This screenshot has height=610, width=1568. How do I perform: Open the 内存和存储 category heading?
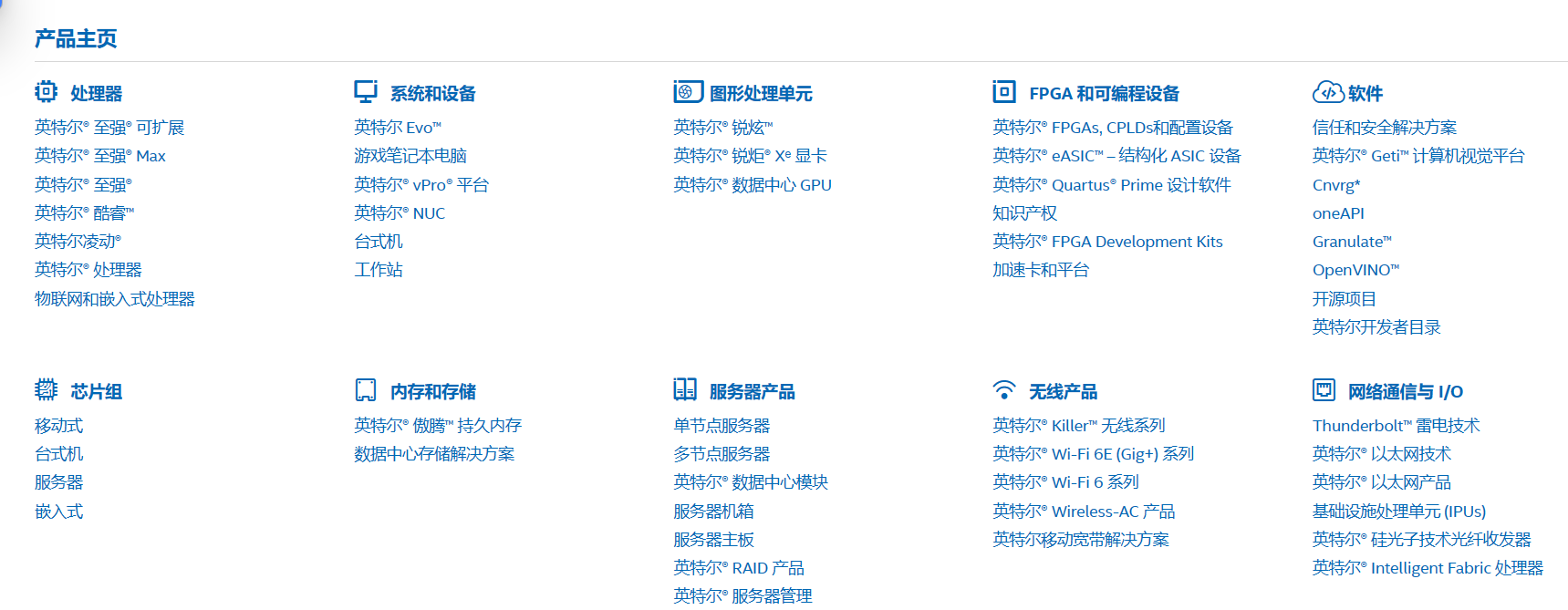coord(433,391)
